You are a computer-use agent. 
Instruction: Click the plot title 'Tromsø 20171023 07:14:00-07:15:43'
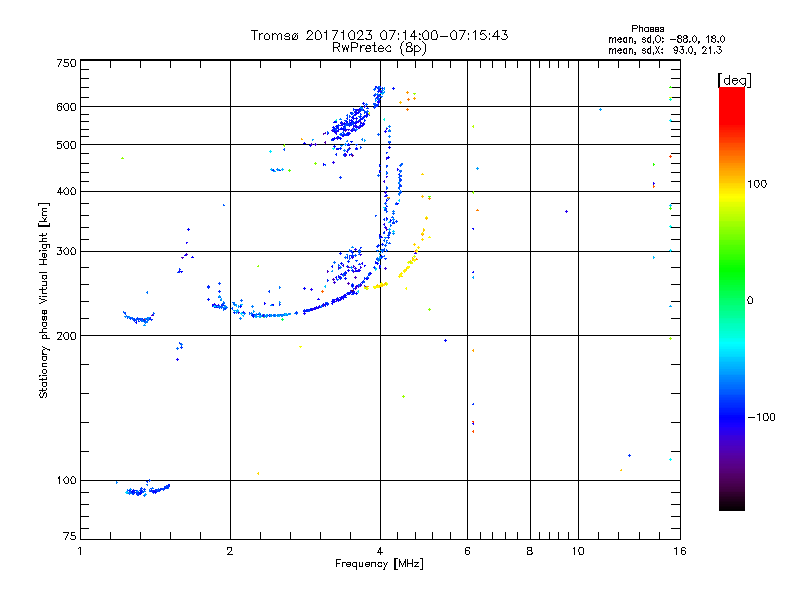[x=379, y=35]
